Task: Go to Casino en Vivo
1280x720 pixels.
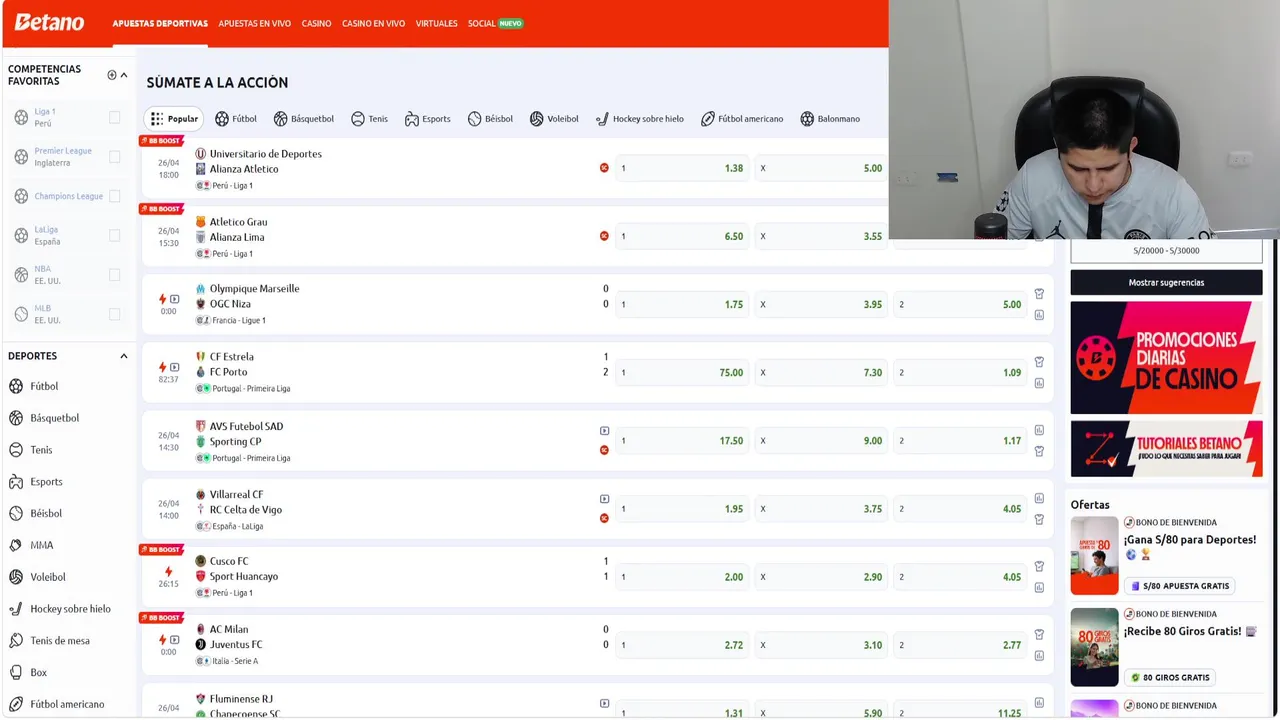Action: 374,23
